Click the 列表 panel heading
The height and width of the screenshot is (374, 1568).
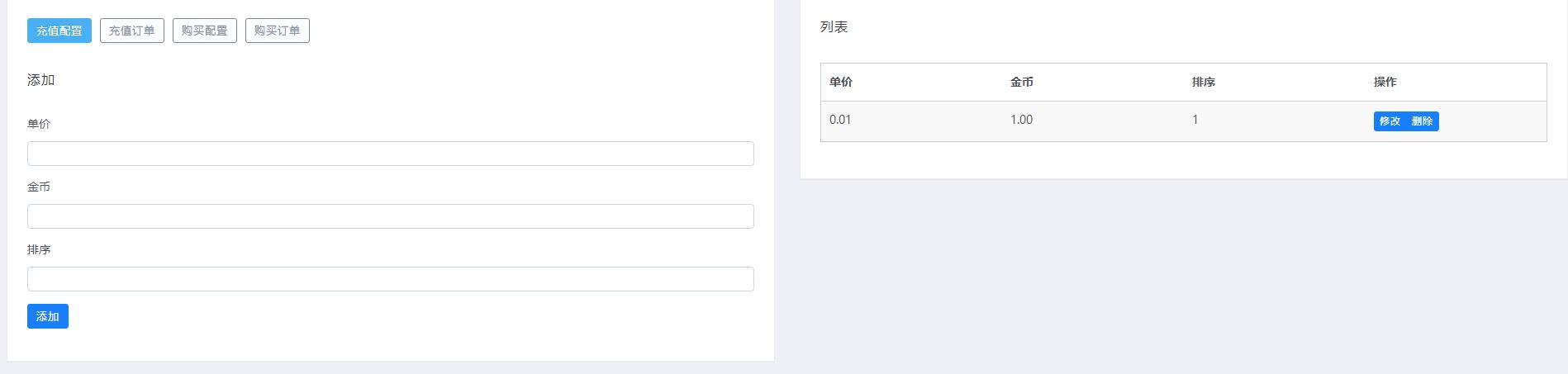(x=834, y=27)
